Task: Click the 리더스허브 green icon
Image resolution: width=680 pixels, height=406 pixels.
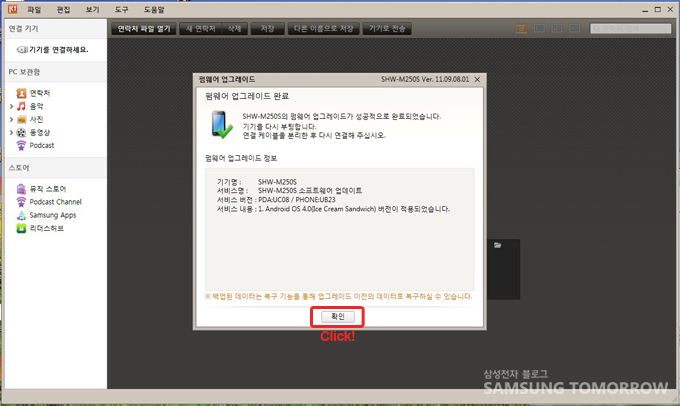Action: point(21,228)
